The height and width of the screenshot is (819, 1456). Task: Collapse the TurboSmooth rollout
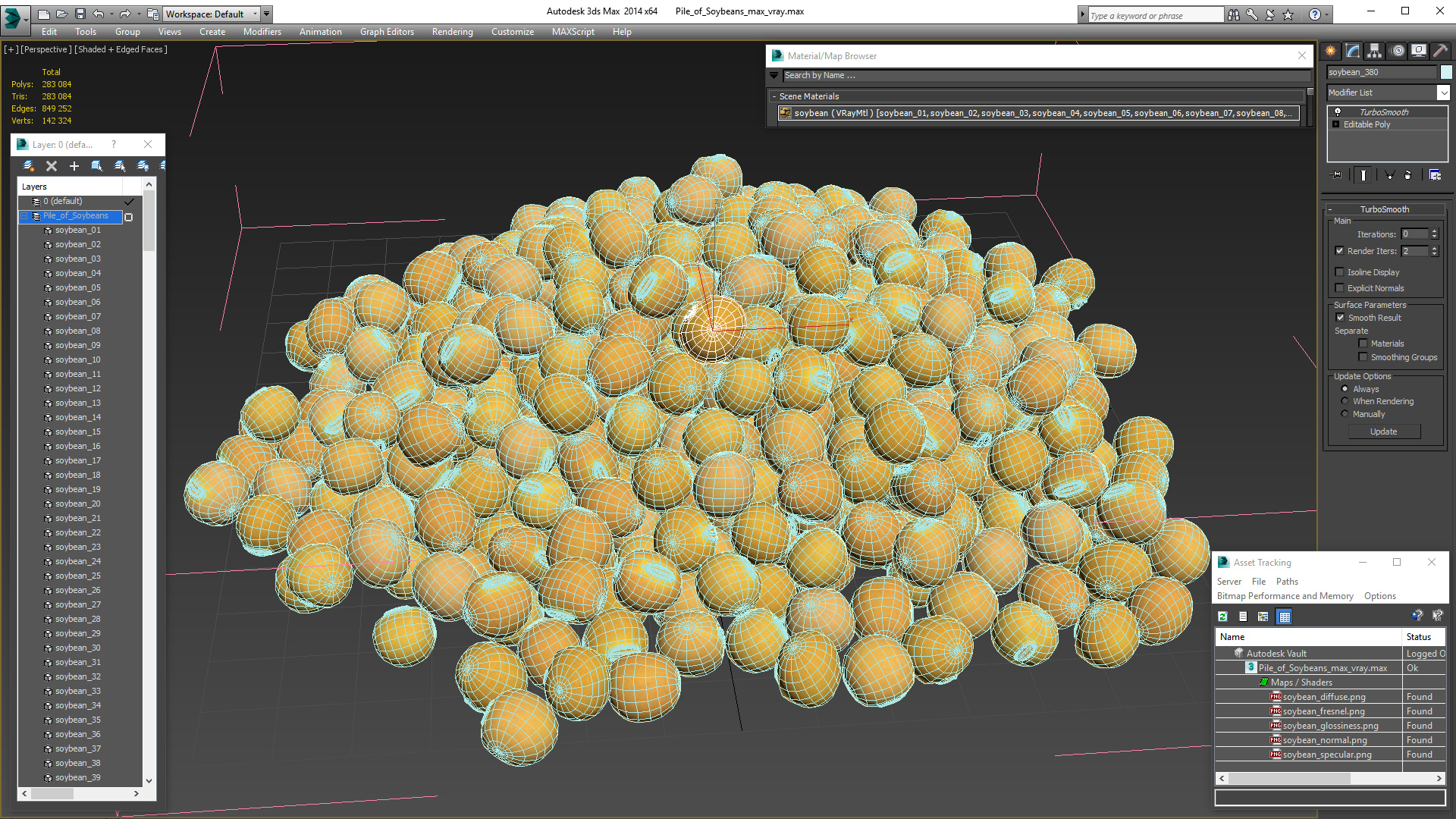[1329, 209]
